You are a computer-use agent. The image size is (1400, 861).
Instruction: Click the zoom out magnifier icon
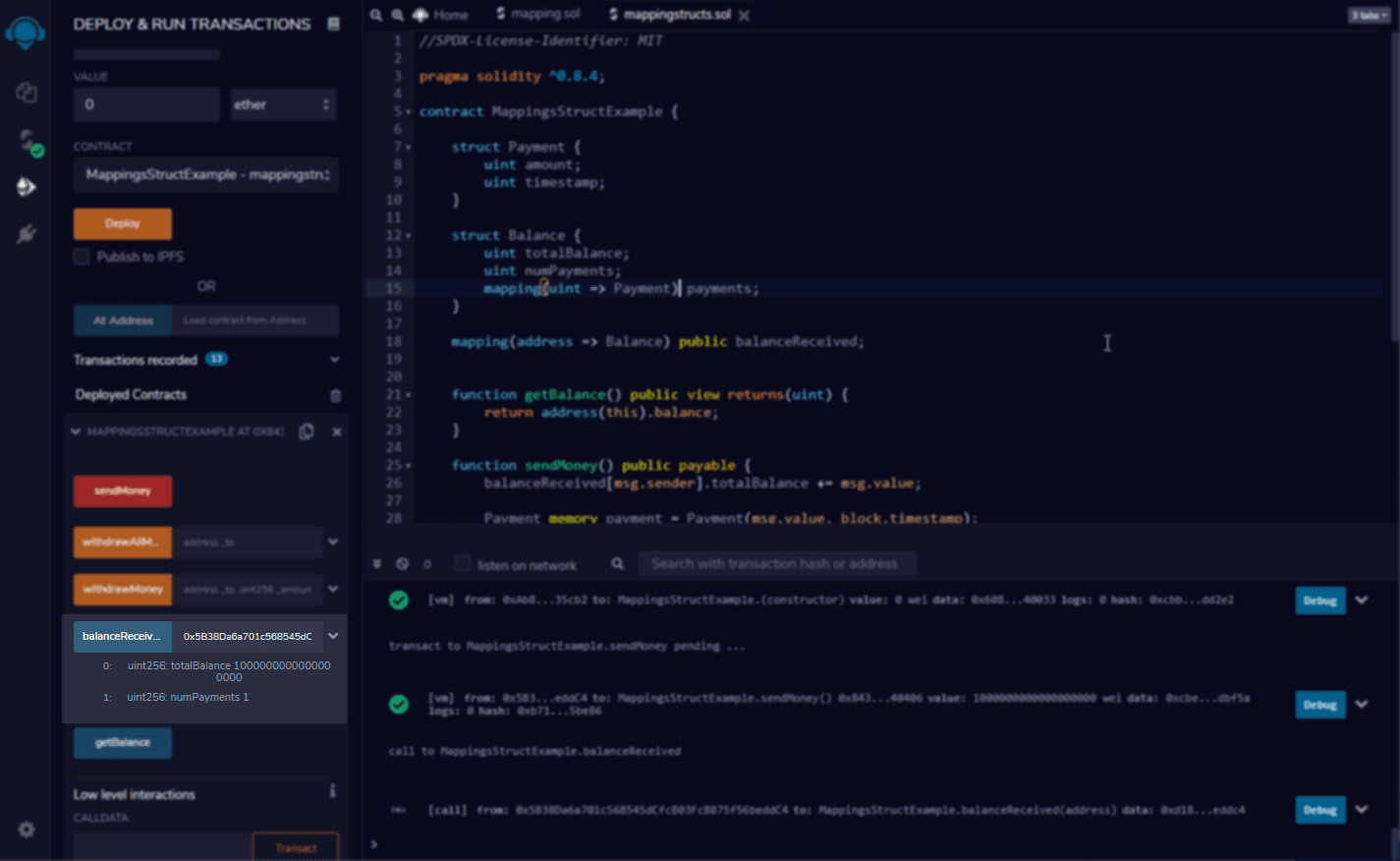376,15
